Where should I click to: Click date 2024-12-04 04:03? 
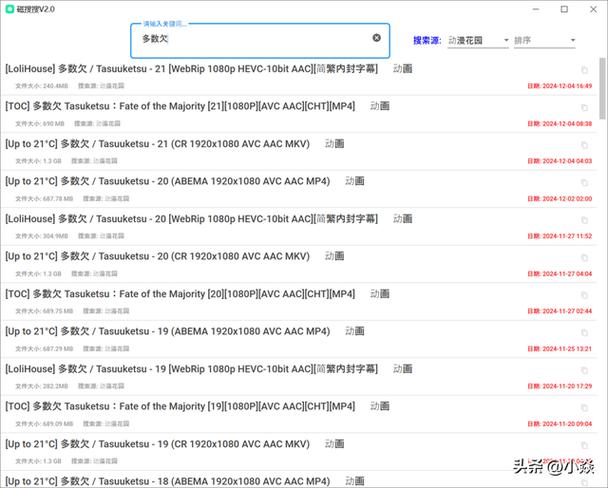click(560, 161)
